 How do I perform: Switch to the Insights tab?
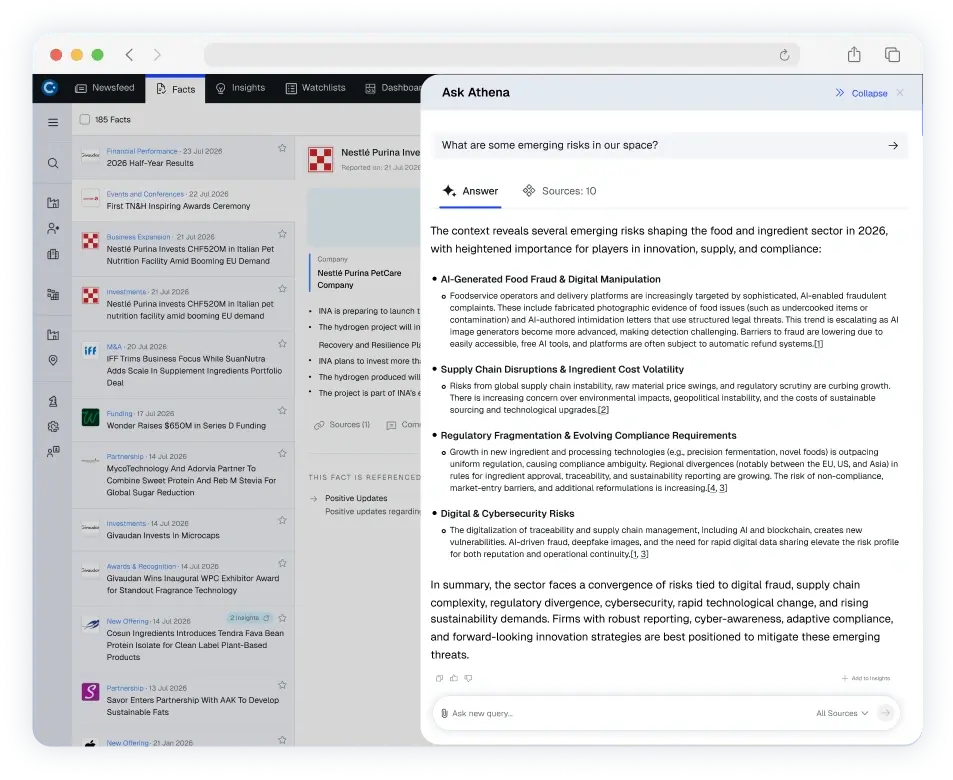241,88
